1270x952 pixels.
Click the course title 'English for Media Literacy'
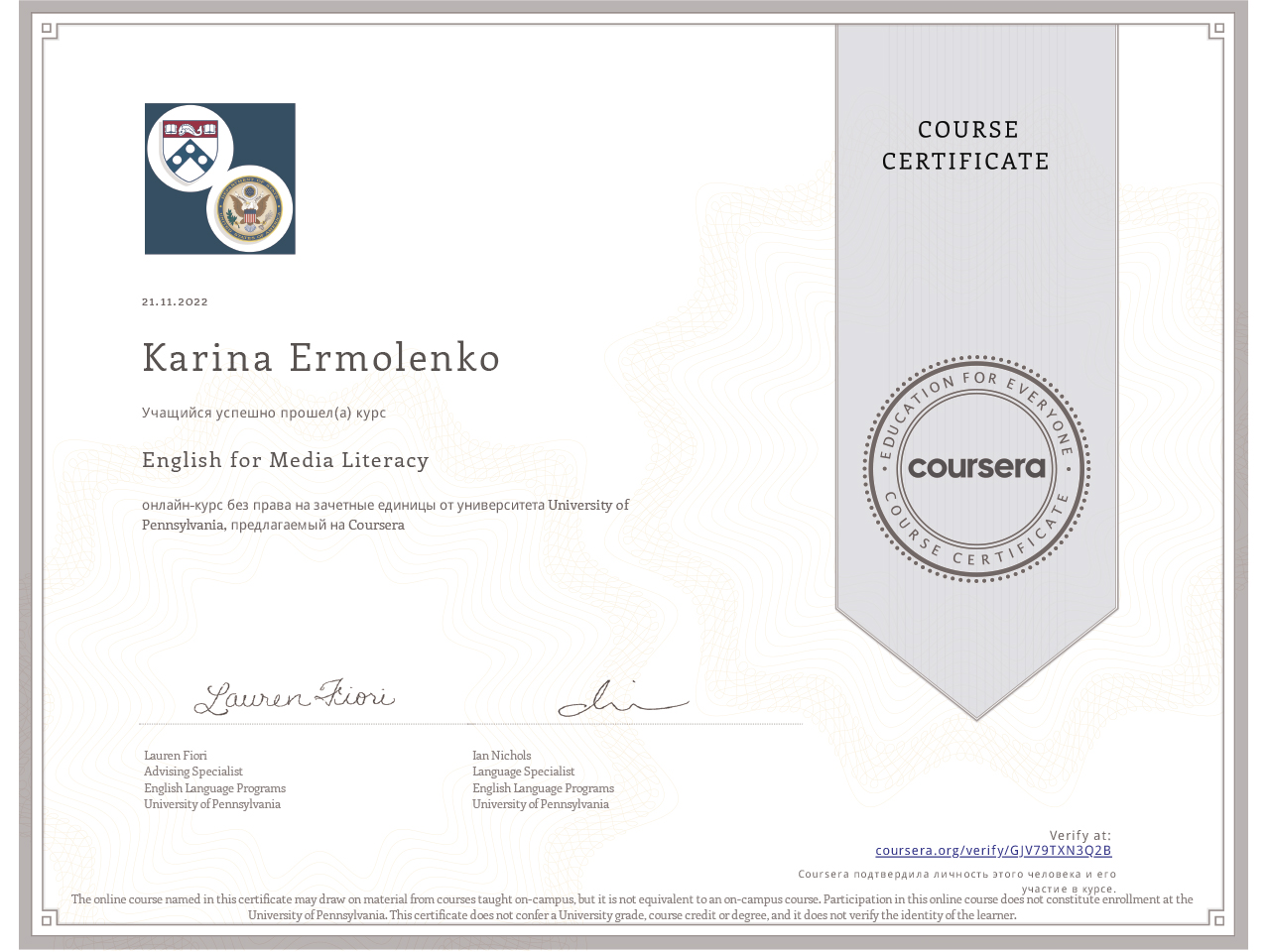[x=285, y=460]
